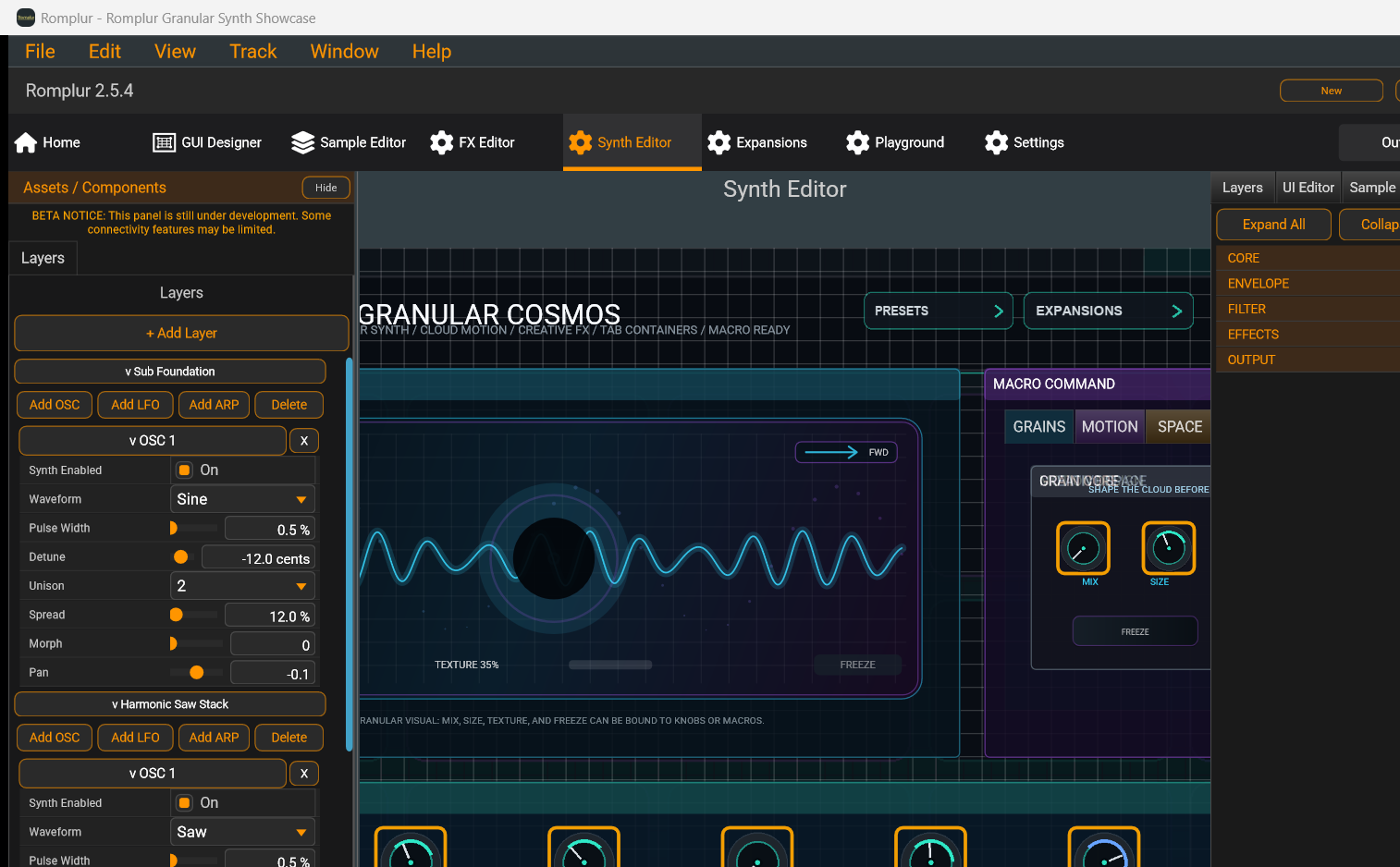Click Expand All button

[x=1273, y=225]
